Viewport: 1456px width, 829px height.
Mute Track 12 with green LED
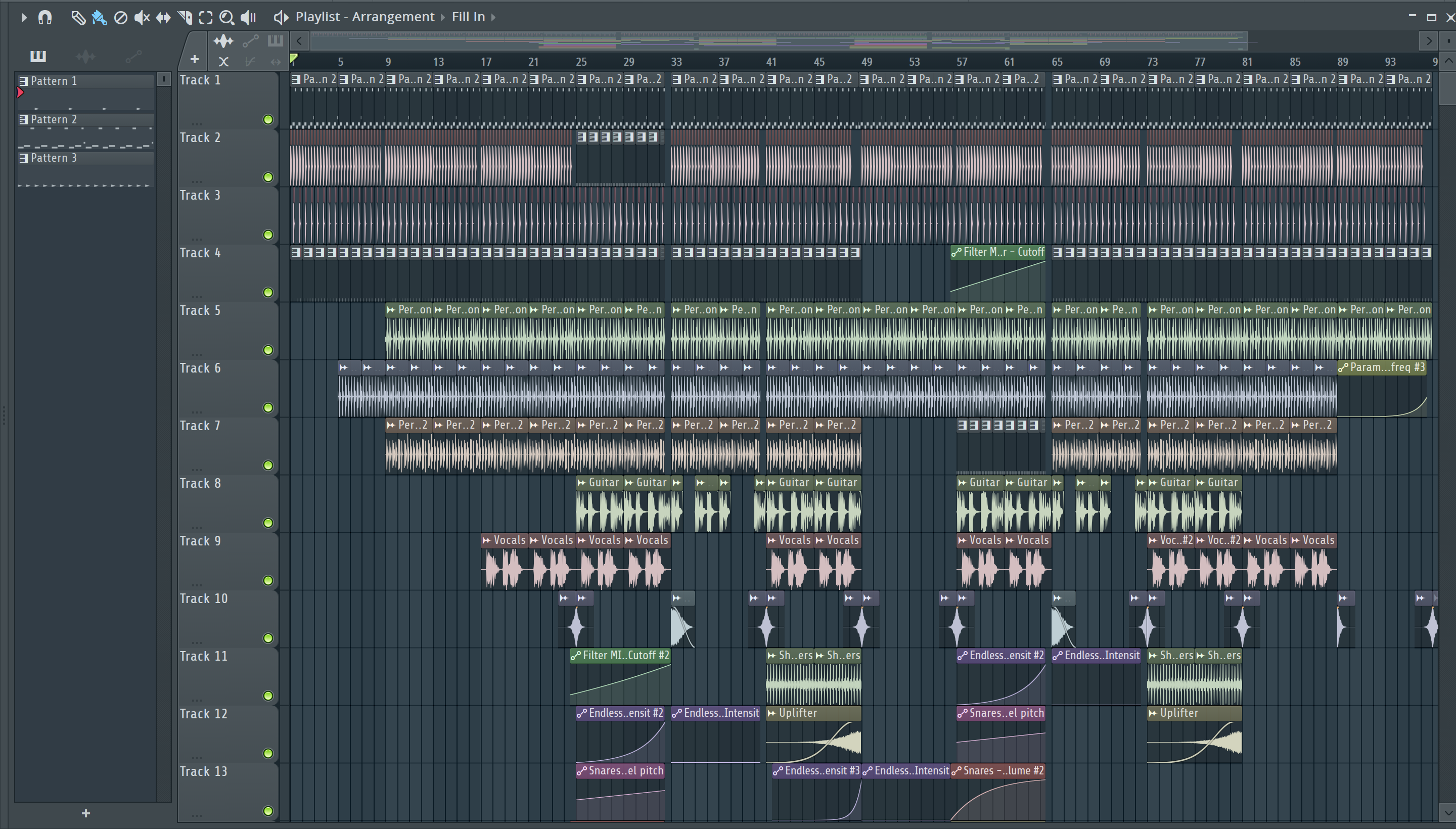pos(268,753)
